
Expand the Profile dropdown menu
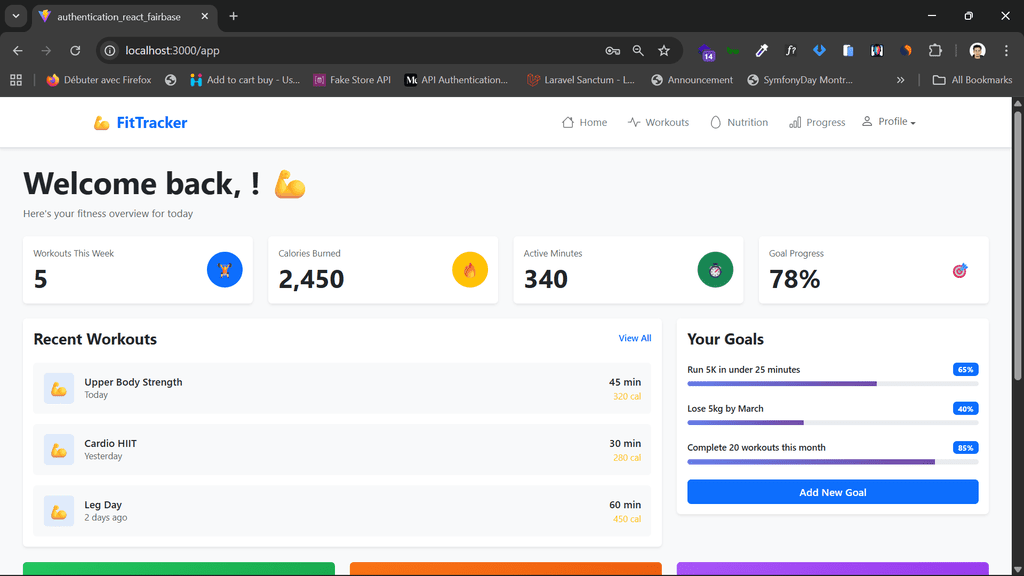[889, 122]
